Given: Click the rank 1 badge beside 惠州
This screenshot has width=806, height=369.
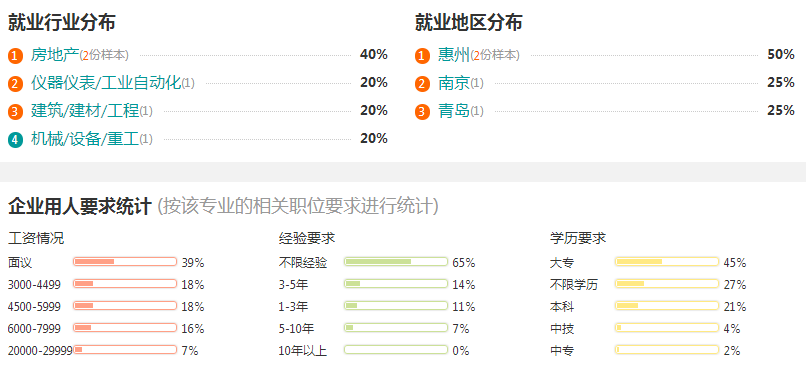Looking at the screenshot, I should (423, 56).
